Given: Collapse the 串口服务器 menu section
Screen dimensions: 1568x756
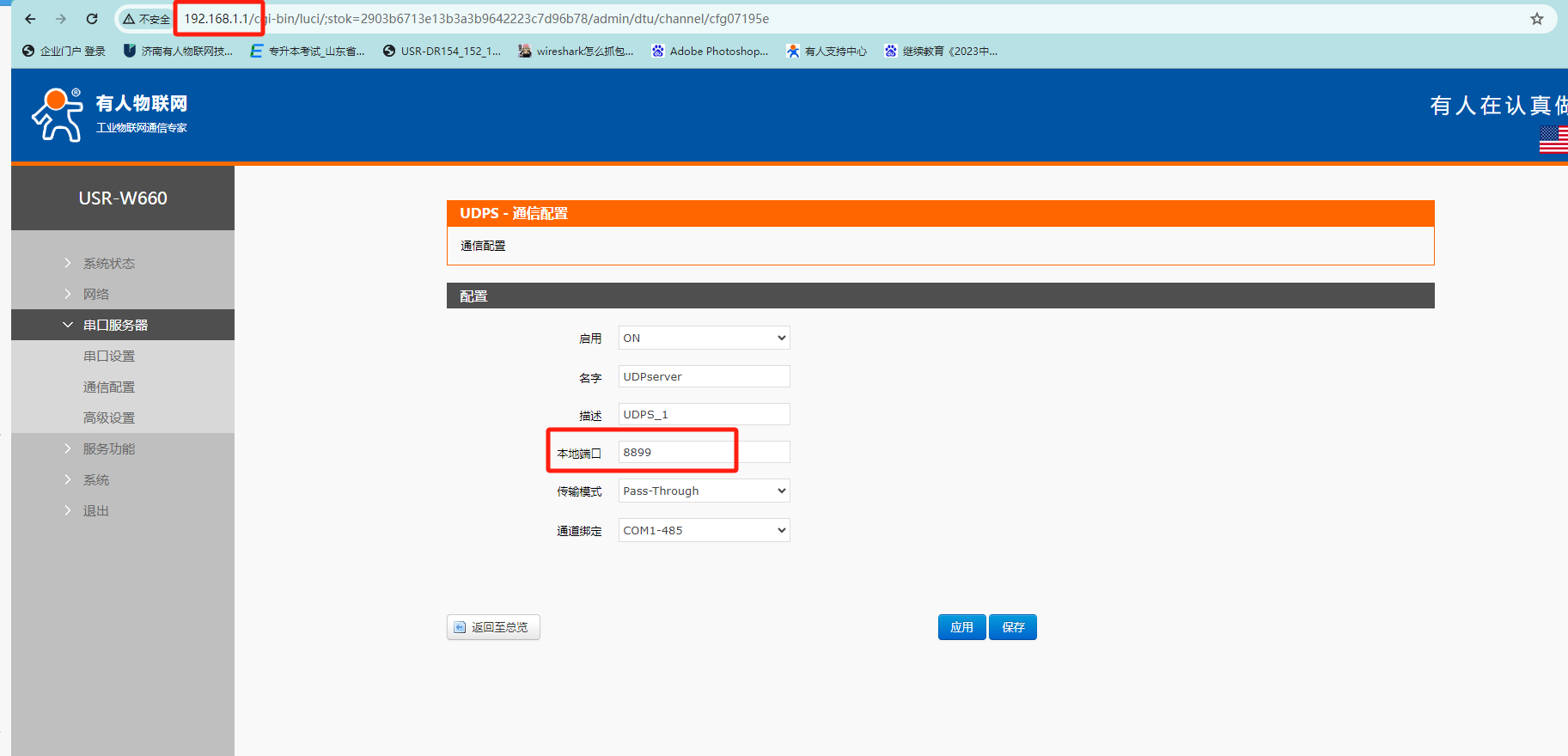Looking at the screenshot, I should [x=115, y=325].
